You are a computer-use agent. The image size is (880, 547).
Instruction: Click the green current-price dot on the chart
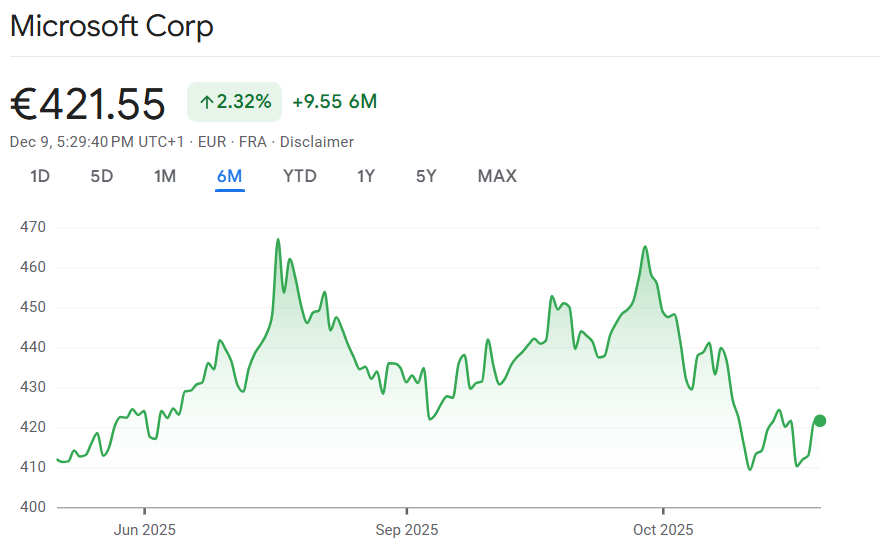(820, 421)
